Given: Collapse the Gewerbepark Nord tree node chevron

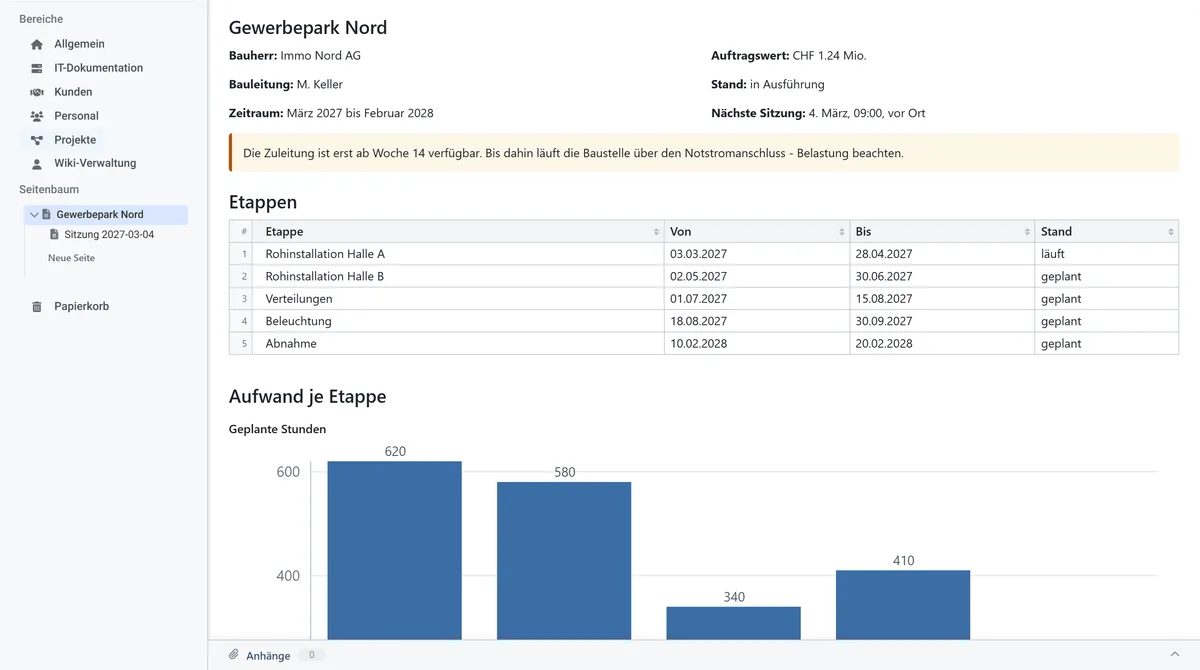Looking at the screenshot, I should 34,215.
